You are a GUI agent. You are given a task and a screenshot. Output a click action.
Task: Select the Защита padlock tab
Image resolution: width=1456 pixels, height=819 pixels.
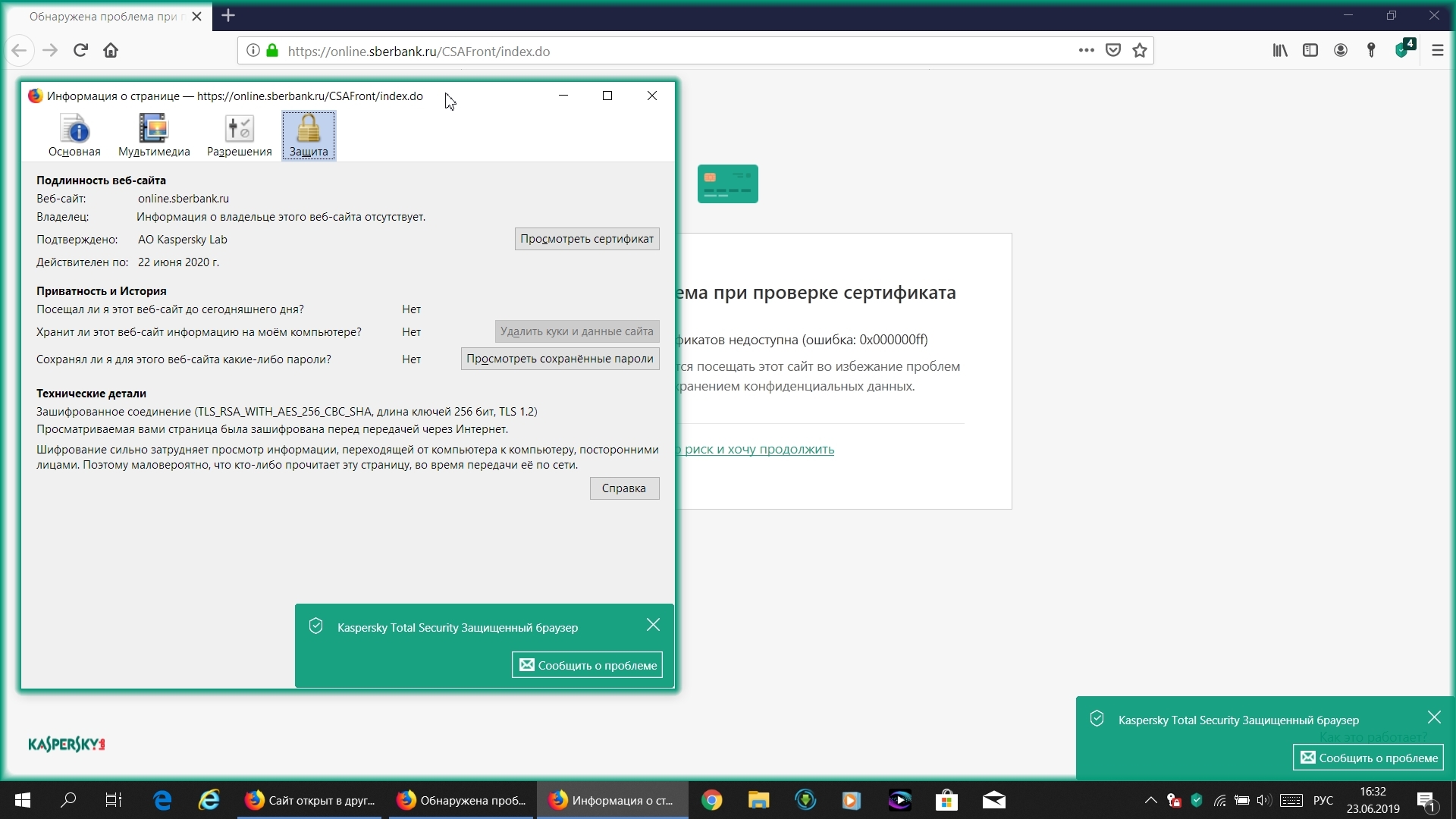point(309,136)
